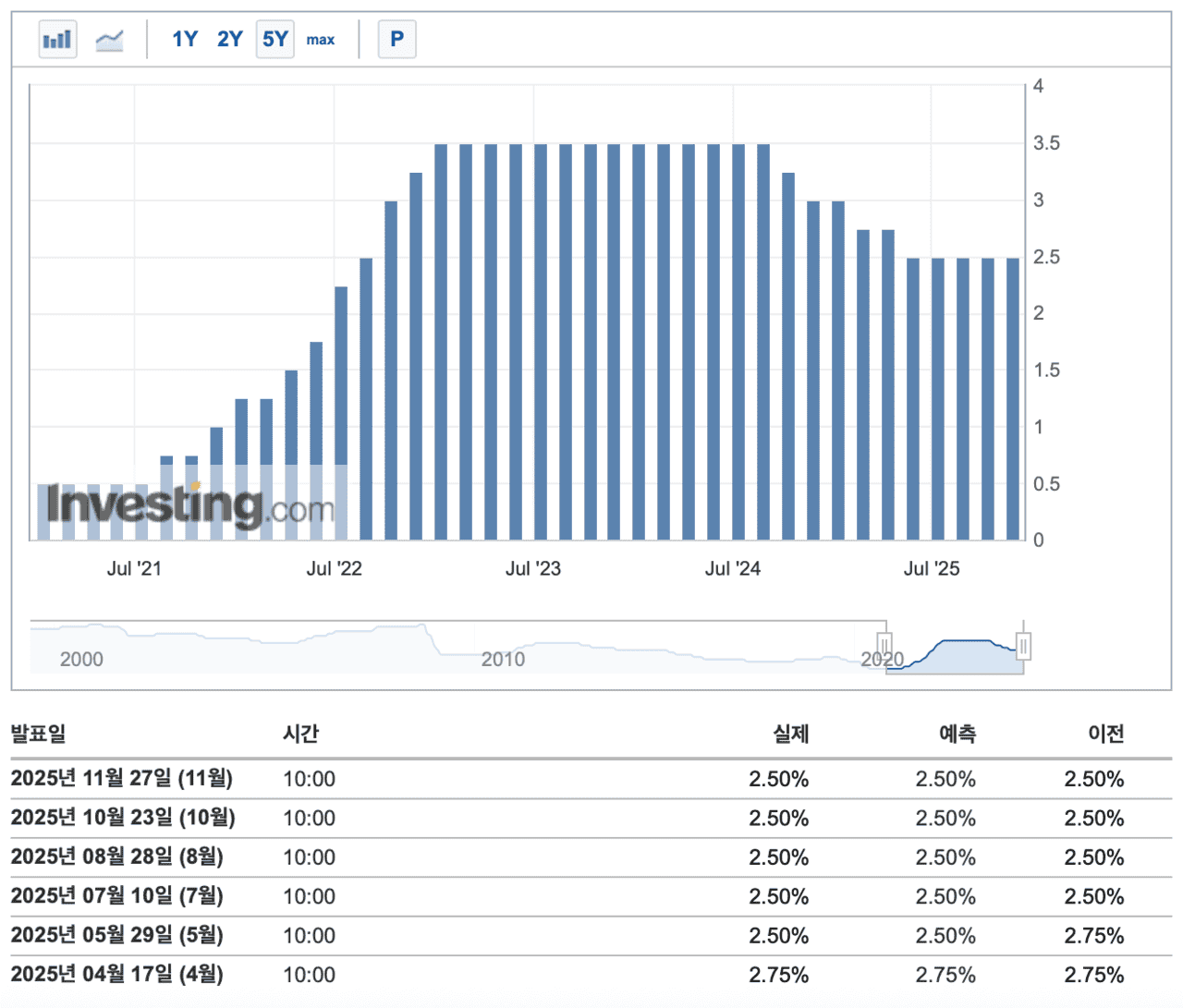The width and height of the screenshot is (1183, 1008).
Task: Click the 2010 area in the navigator timeline
Action: click(x=503, y=659)
